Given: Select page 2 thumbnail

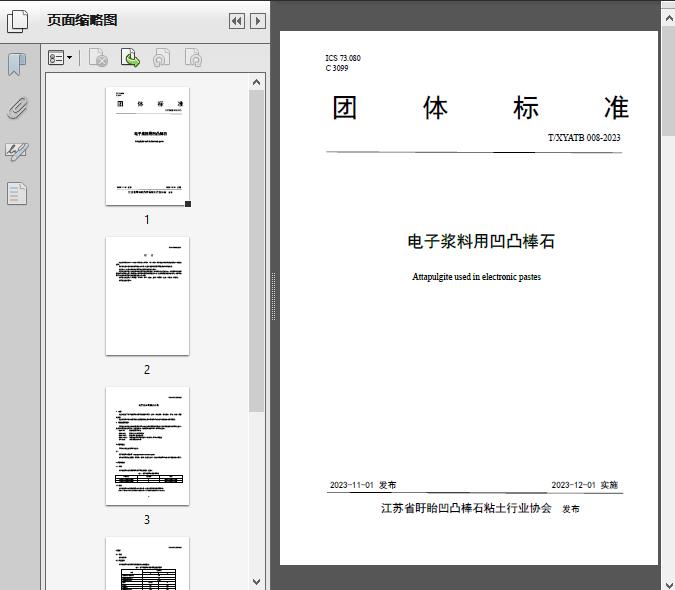Looking at the screenshot, I should click(x=147, y=296).
